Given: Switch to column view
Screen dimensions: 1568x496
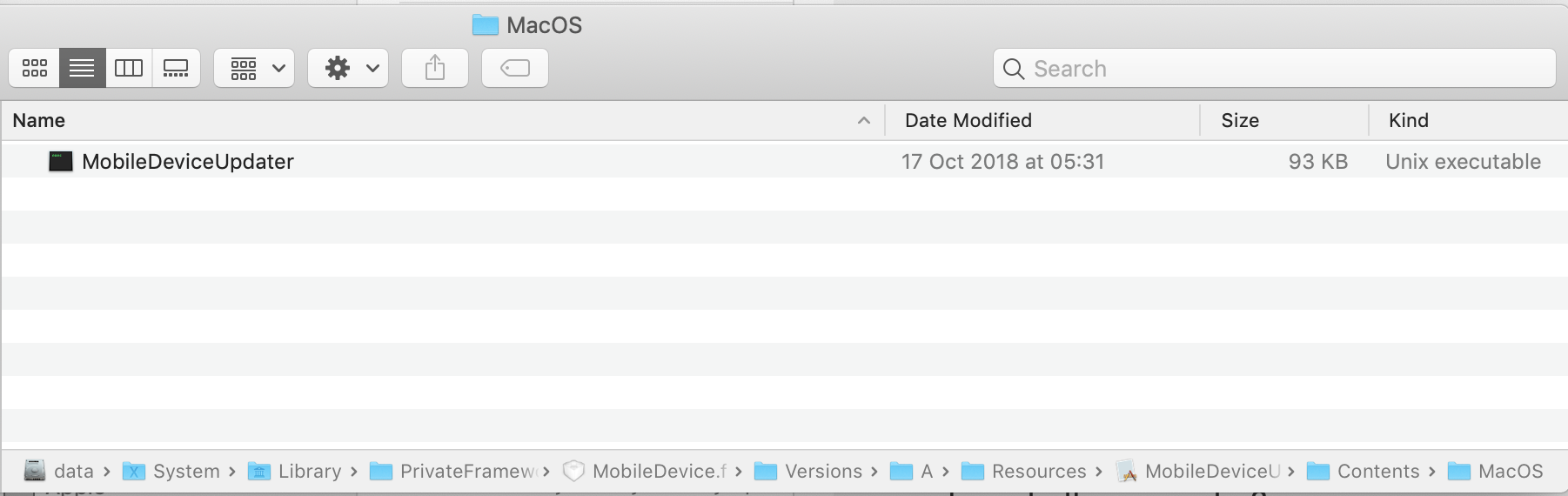Looking at the screenshot, I should [129, 68].
